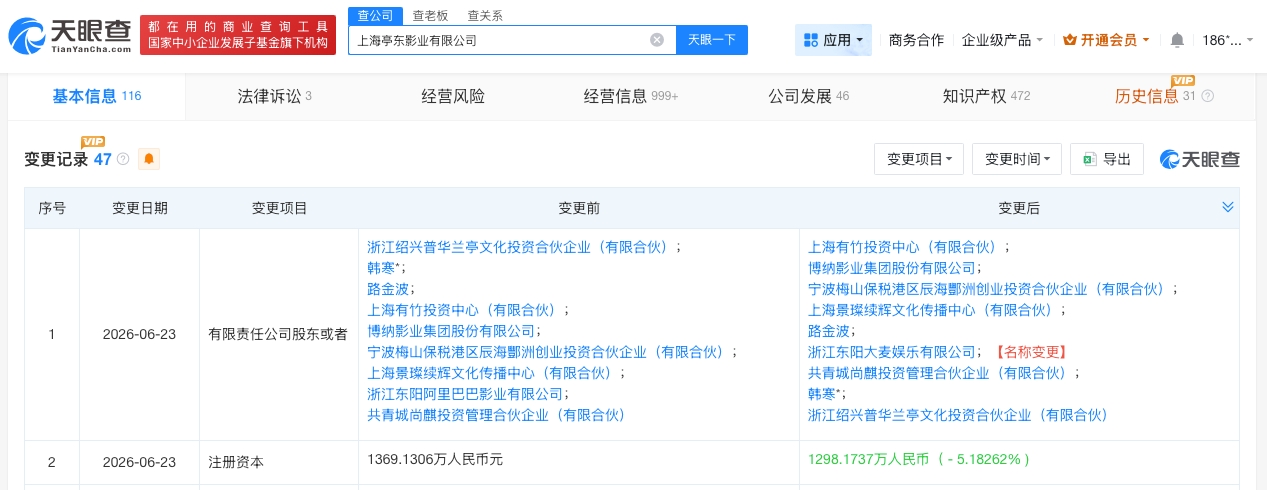1267x490 pixels.
Task: Switch to the 经营信息 tab
Action: point(631,96)
